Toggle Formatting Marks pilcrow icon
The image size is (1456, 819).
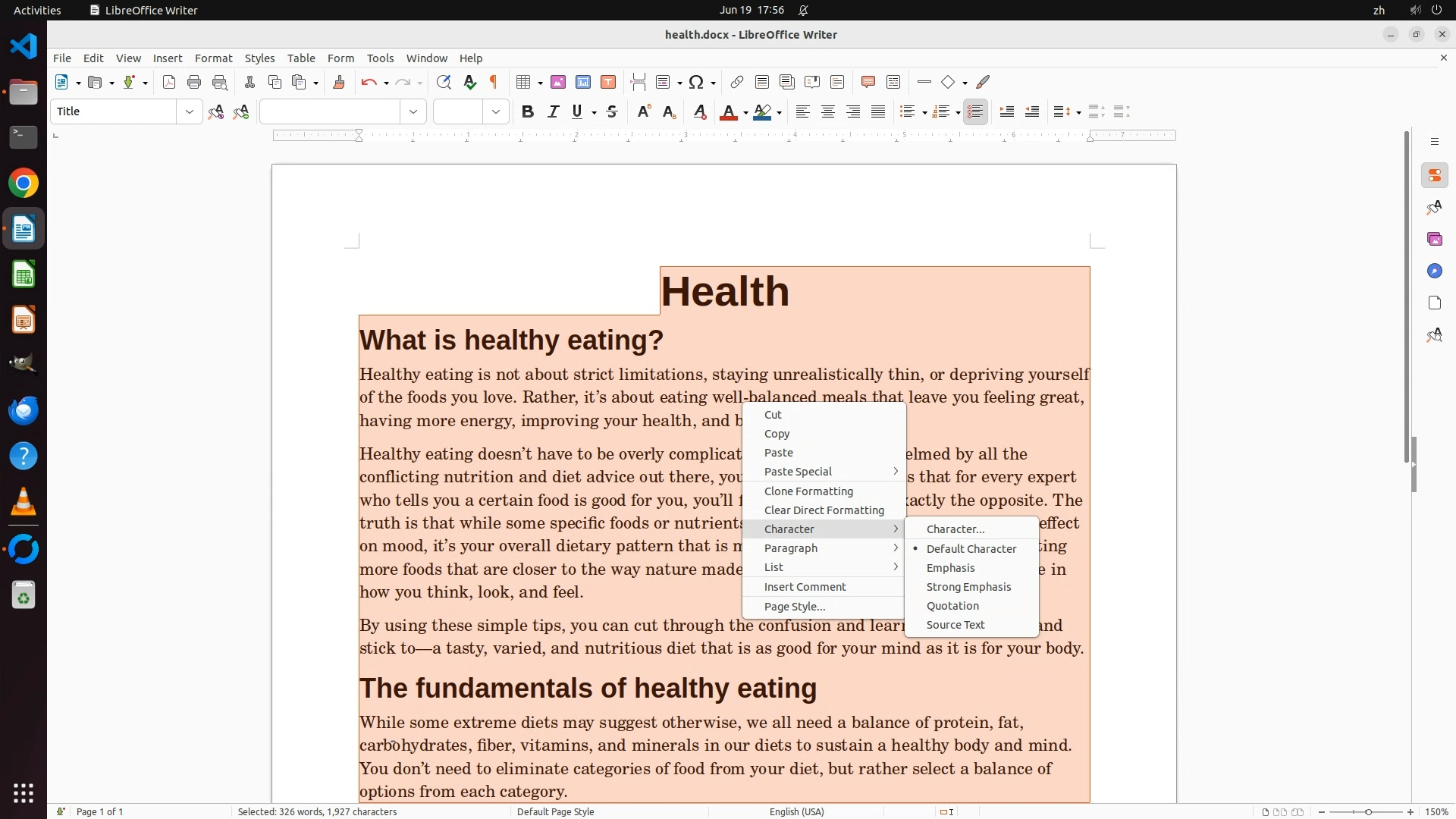pyautogui.click(x=494, y=83)
